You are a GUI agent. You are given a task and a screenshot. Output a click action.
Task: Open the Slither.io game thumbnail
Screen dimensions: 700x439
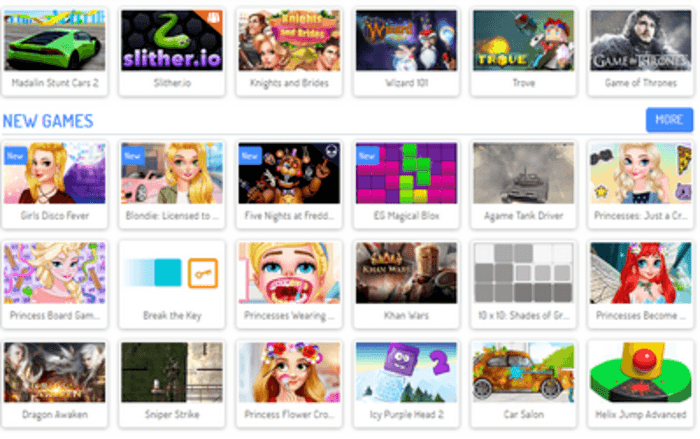point(172,41)
